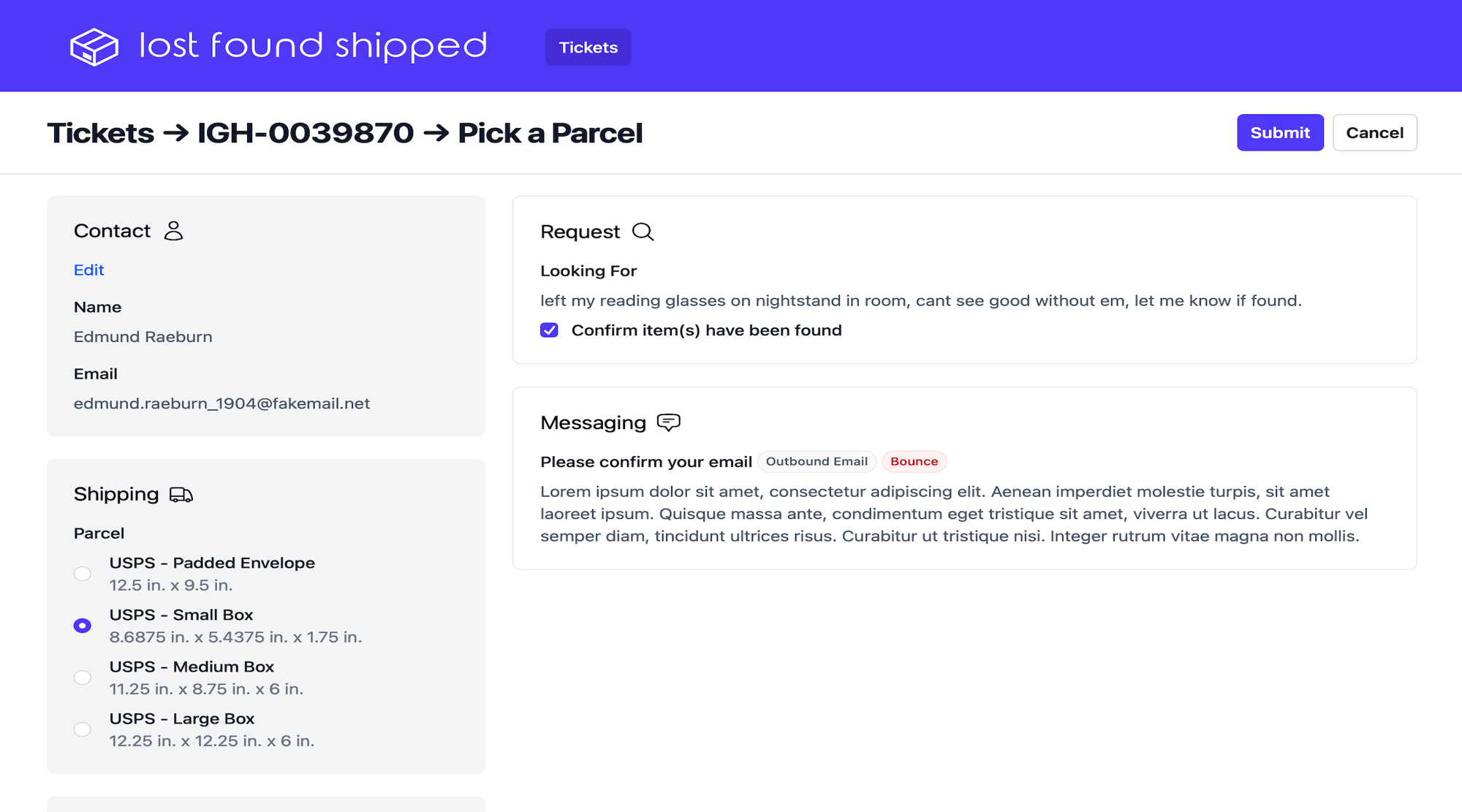
Task: Open ticket IGH-0039870 breadcrumb link
Action: pos(305,133)
